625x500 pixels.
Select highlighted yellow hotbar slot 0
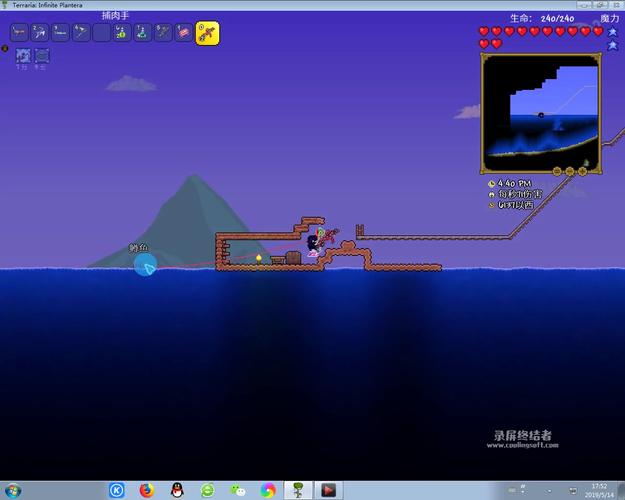(207, 33)
